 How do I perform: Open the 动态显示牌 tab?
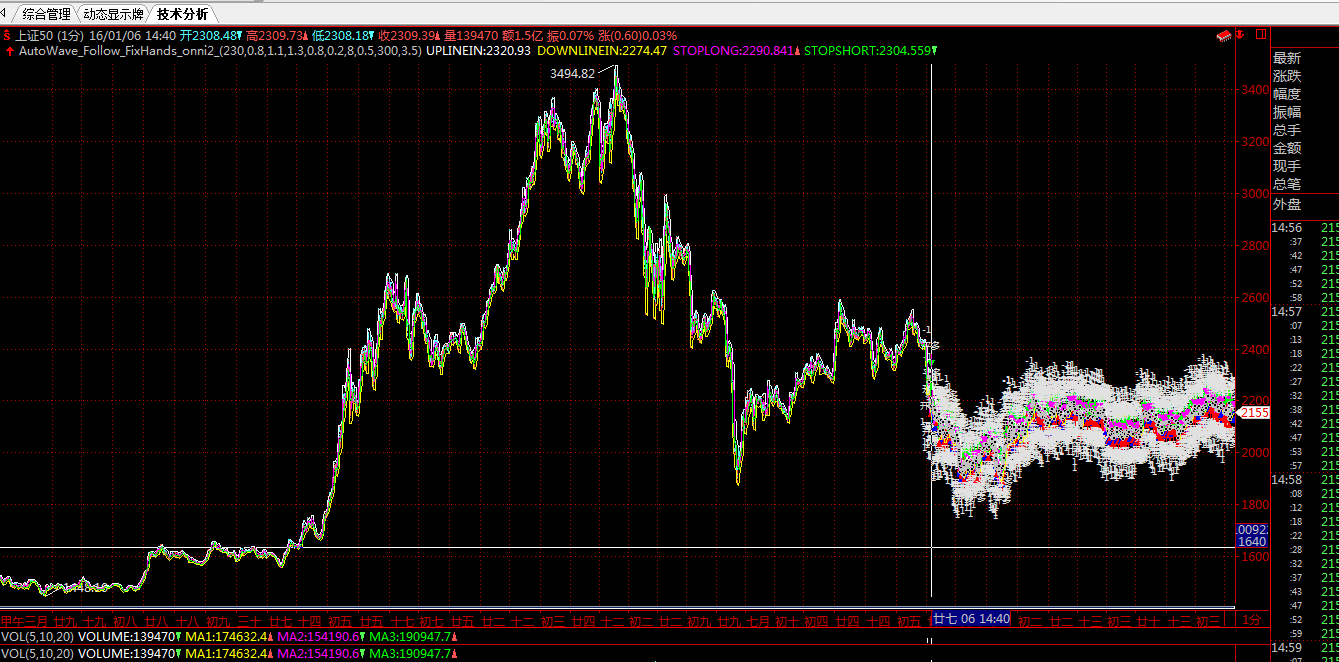pos(113,14)
